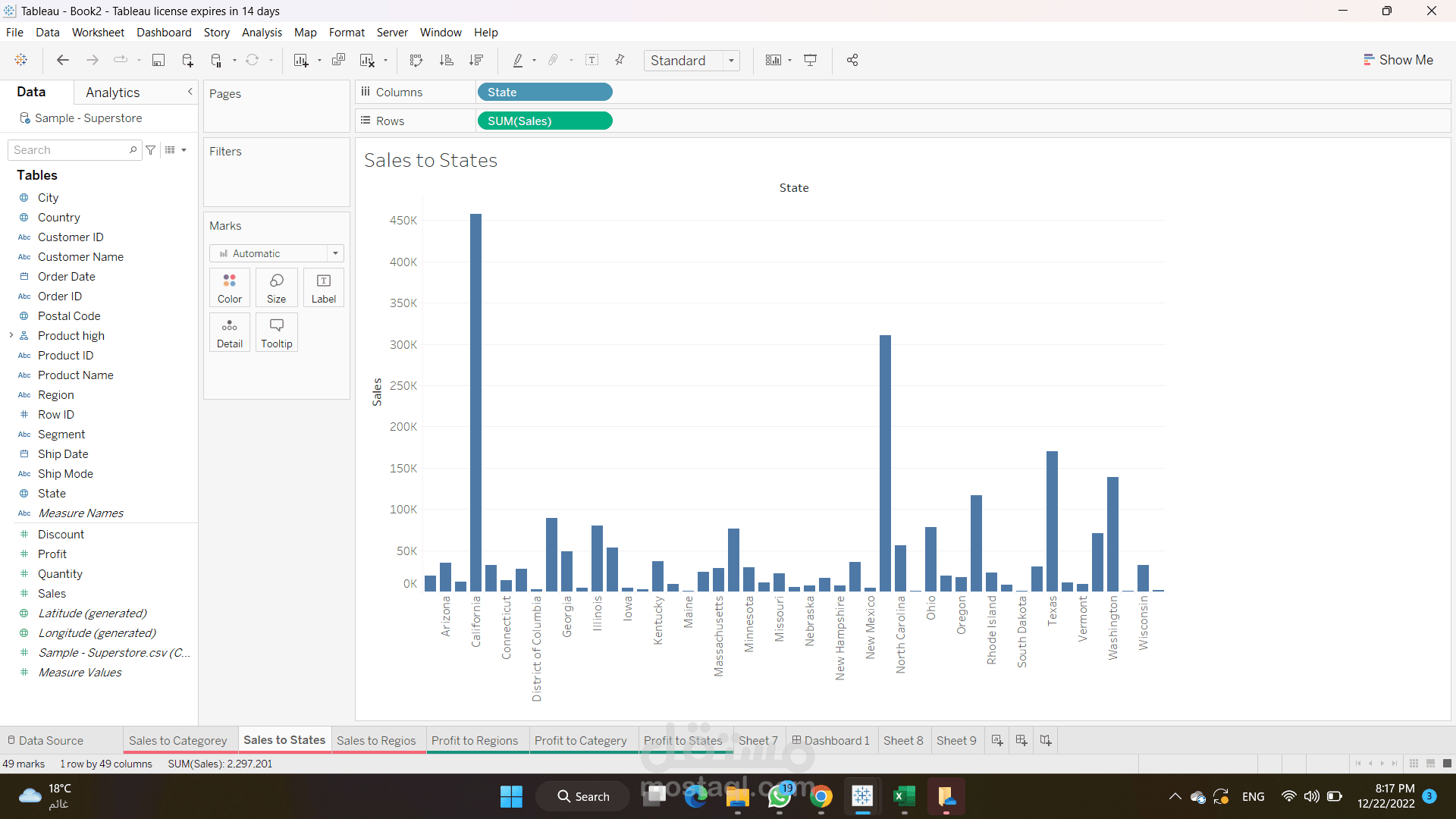Open Excel from the taskbar
1456x819 pixels.
tap(904, 796)
